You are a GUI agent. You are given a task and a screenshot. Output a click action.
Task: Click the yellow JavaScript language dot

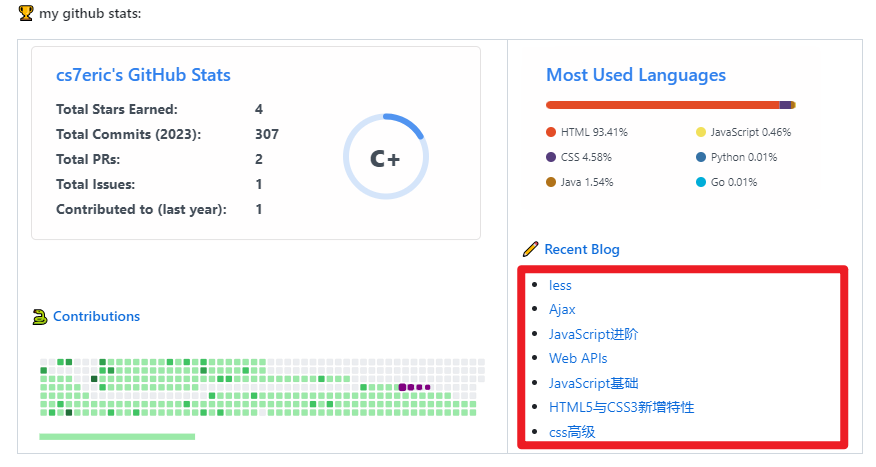pyautogui.click(x=701, y=132)
